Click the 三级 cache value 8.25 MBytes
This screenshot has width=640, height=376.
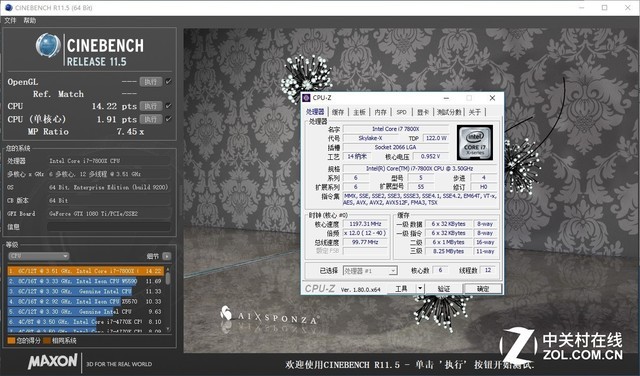click(448, 251)
